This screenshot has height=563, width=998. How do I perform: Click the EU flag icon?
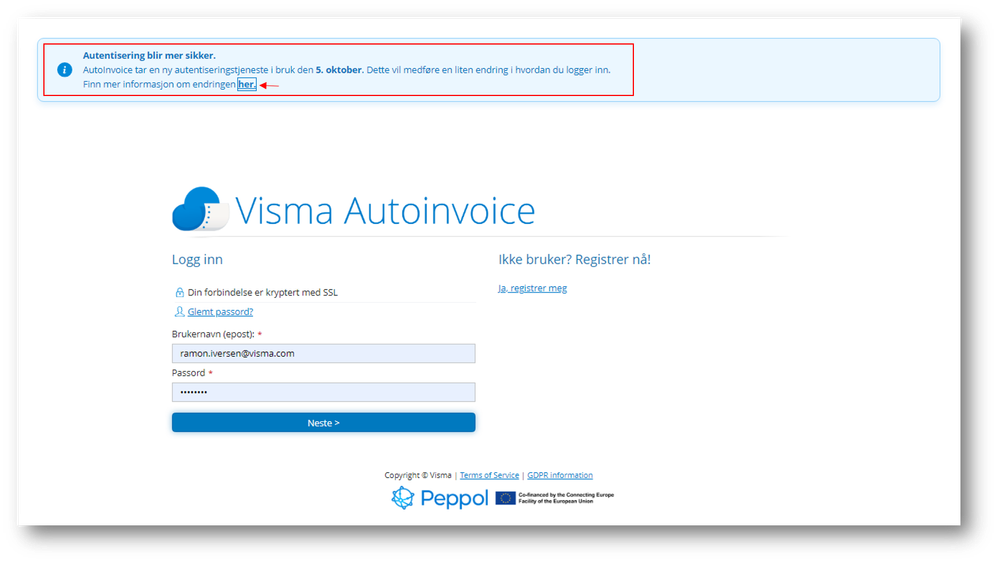pyautogui.click(x=505, y=498)
